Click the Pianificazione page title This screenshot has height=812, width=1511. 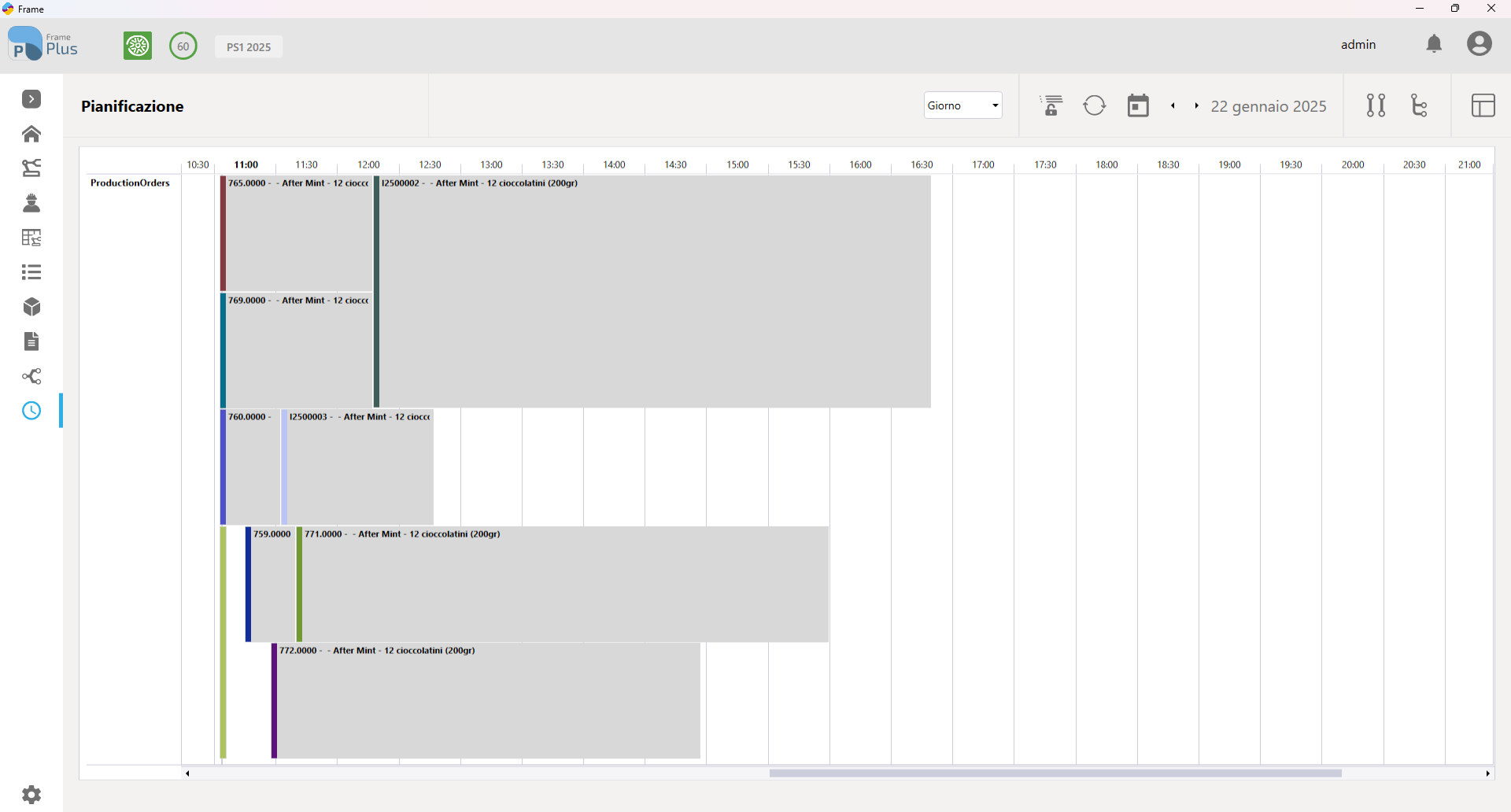[x=132, y=106]
